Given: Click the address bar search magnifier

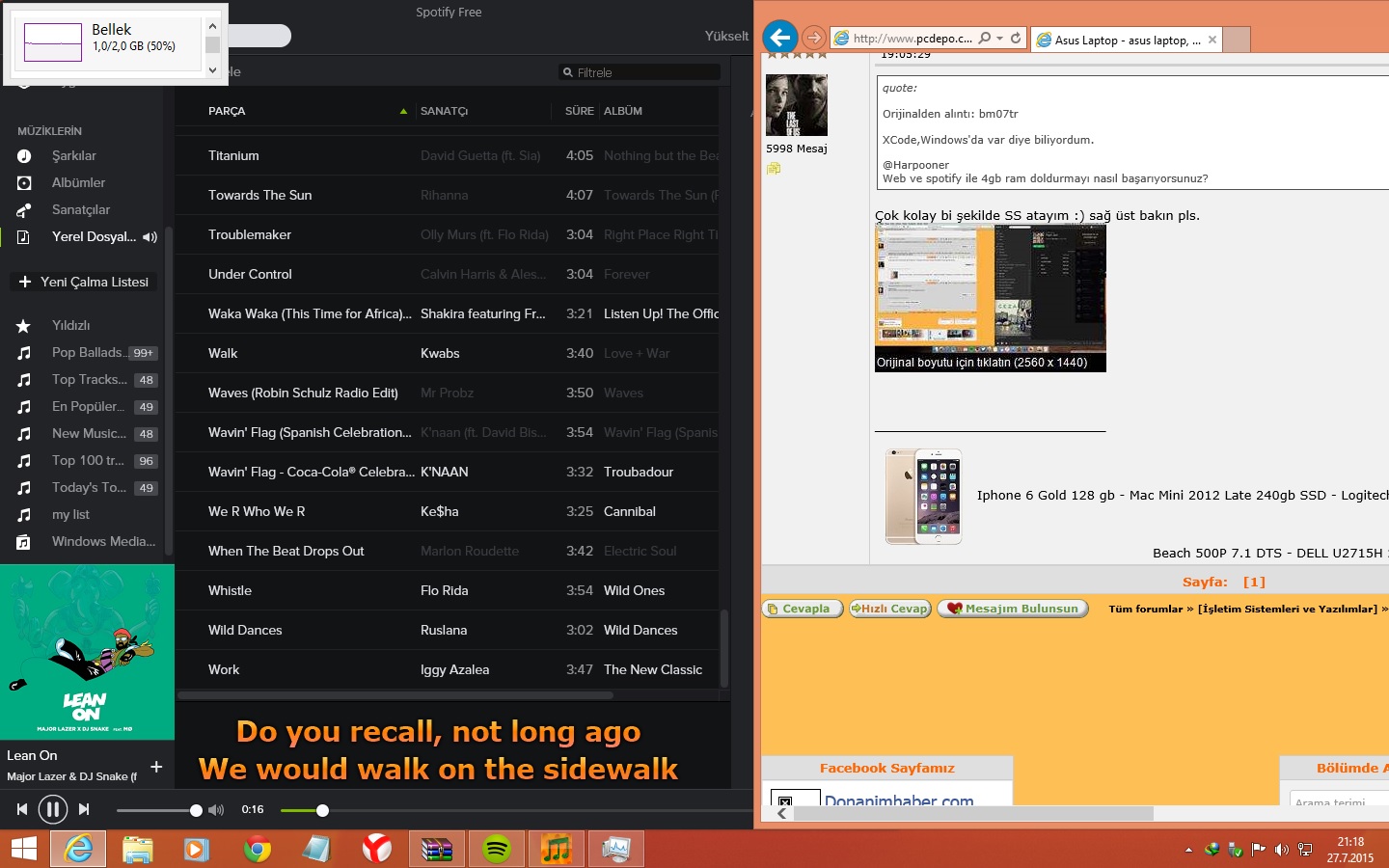Looking at the screenshot, I should [x=984, y=39].
